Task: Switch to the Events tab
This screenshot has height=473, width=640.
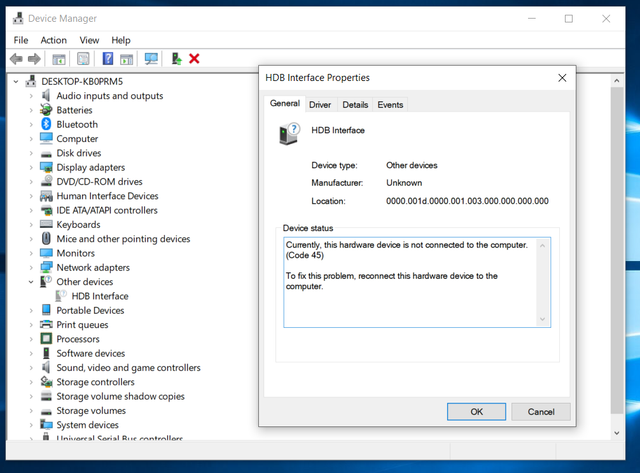Action: point(390,105)
